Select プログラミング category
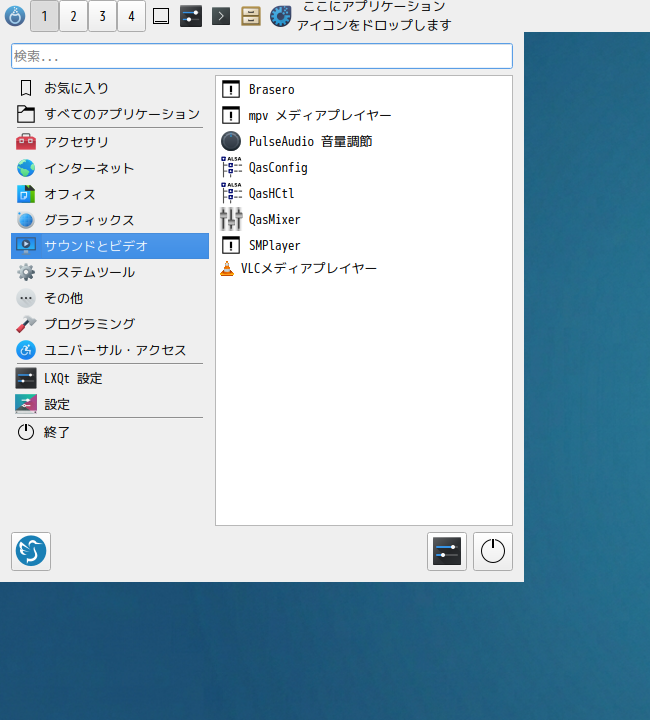This screenshot has width=650, height=720. pyautogui.click(x=110, y=324)
